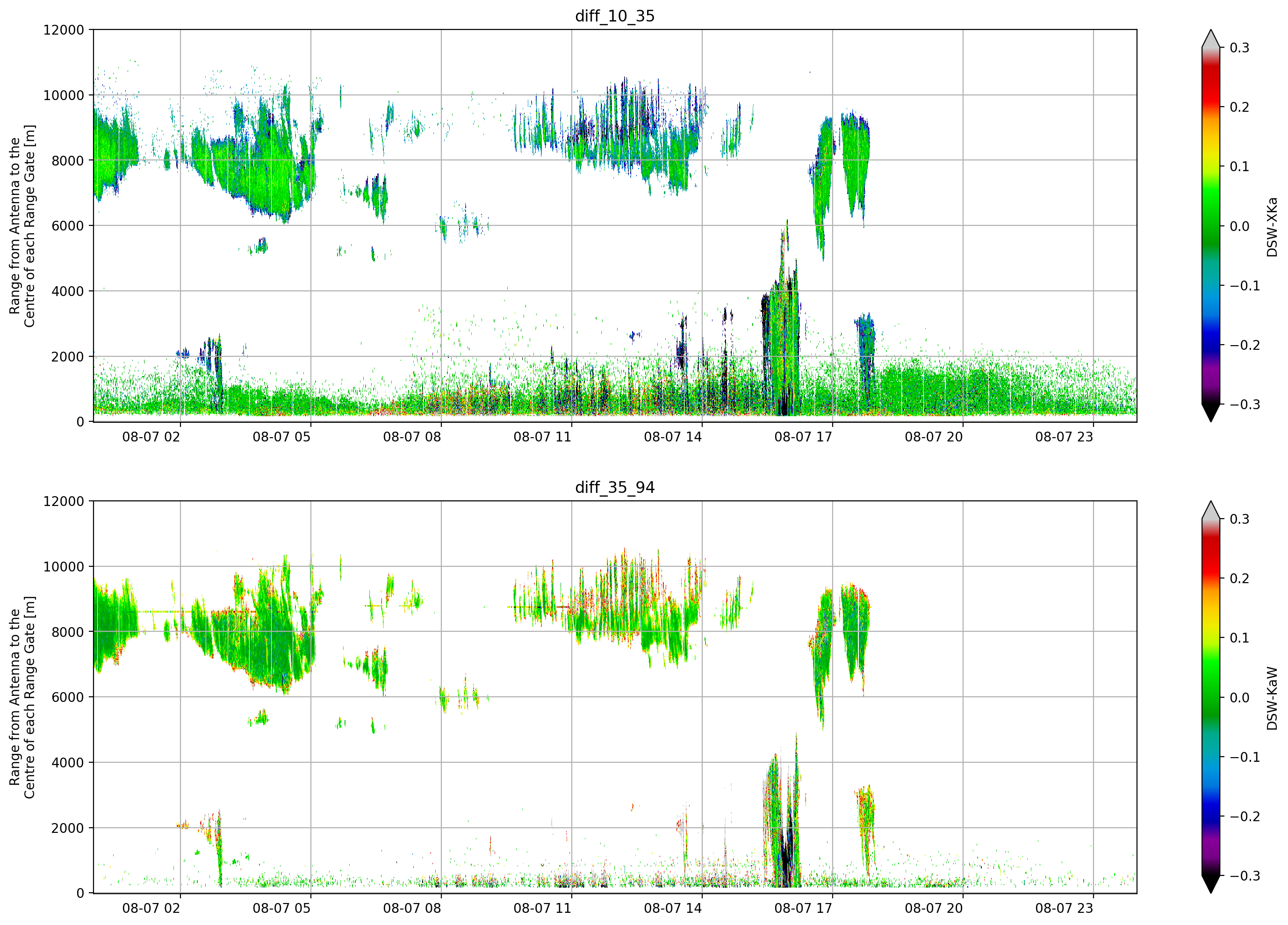Click 12000 tick on diff_10_35 y-axis
Image resolution: width=1288 pixels, height=925 pixels.
[x=64, y=30]
